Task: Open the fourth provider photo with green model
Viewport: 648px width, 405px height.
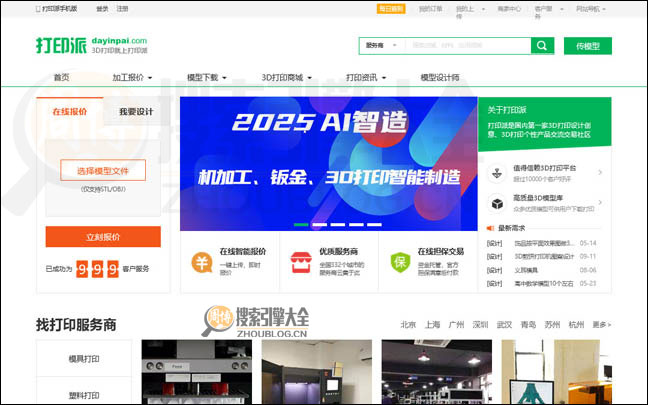Action: [x=557, y=372]
